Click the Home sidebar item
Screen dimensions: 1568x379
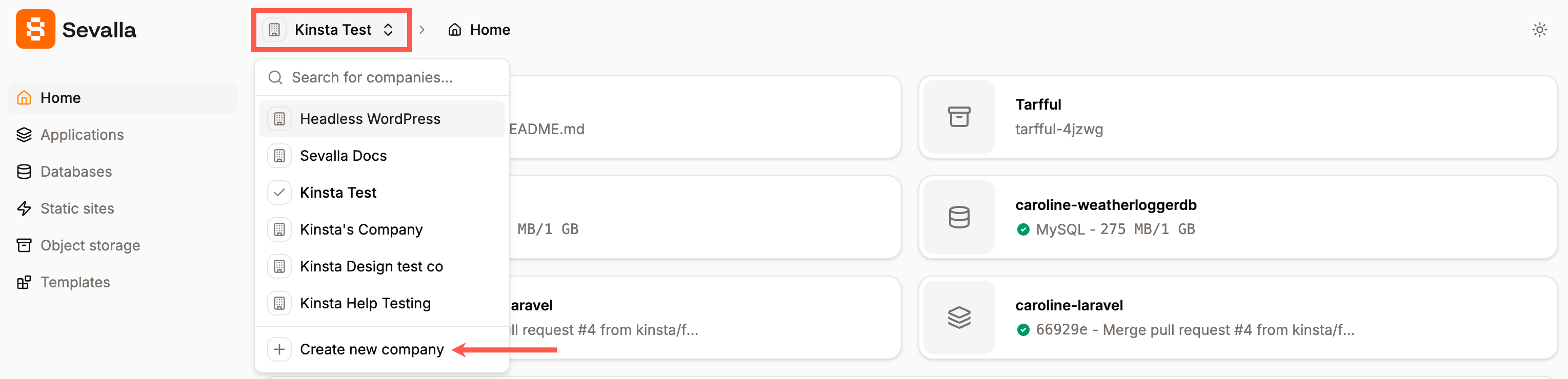click(61, 98)
